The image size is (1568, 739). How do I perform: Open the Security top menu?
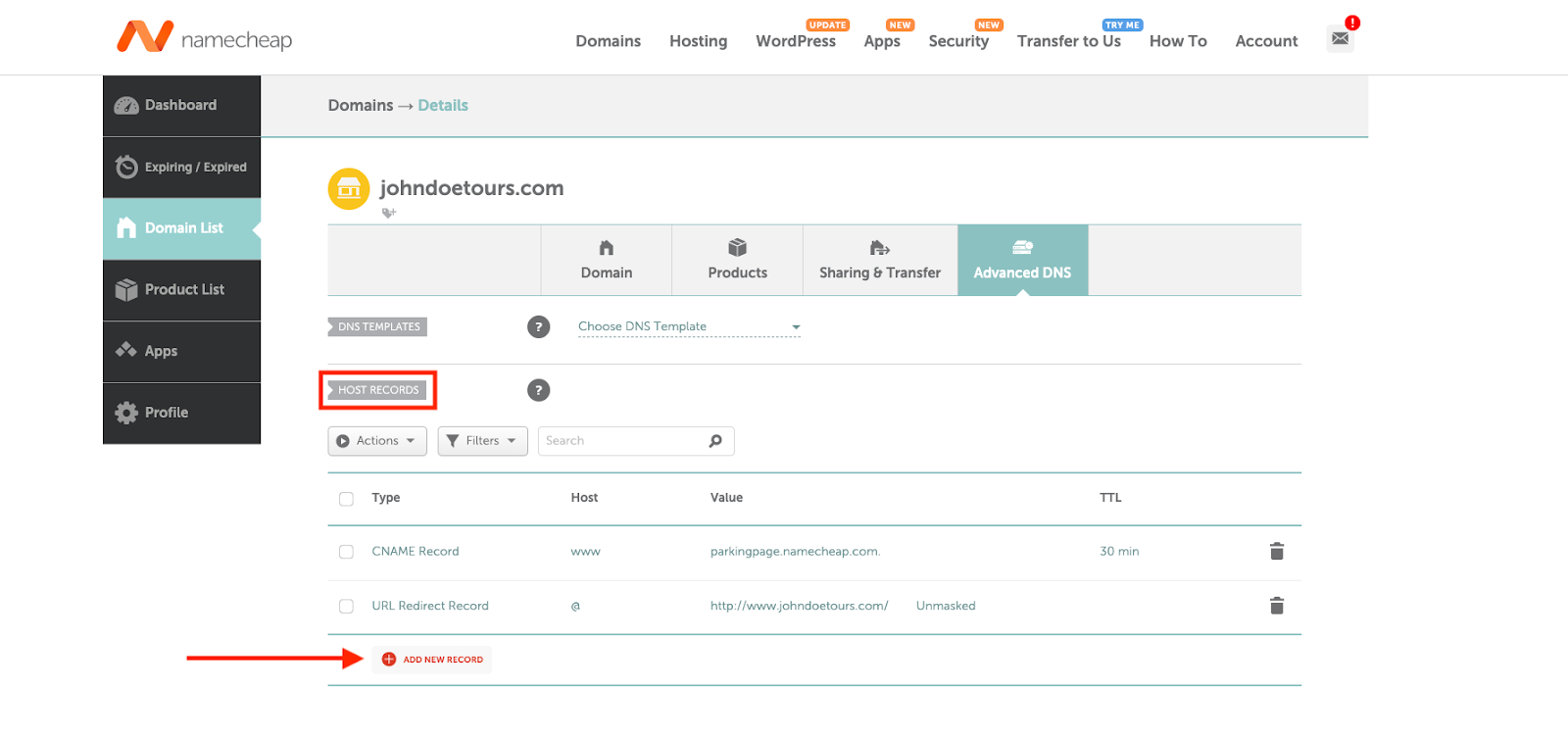pos(958,41)
